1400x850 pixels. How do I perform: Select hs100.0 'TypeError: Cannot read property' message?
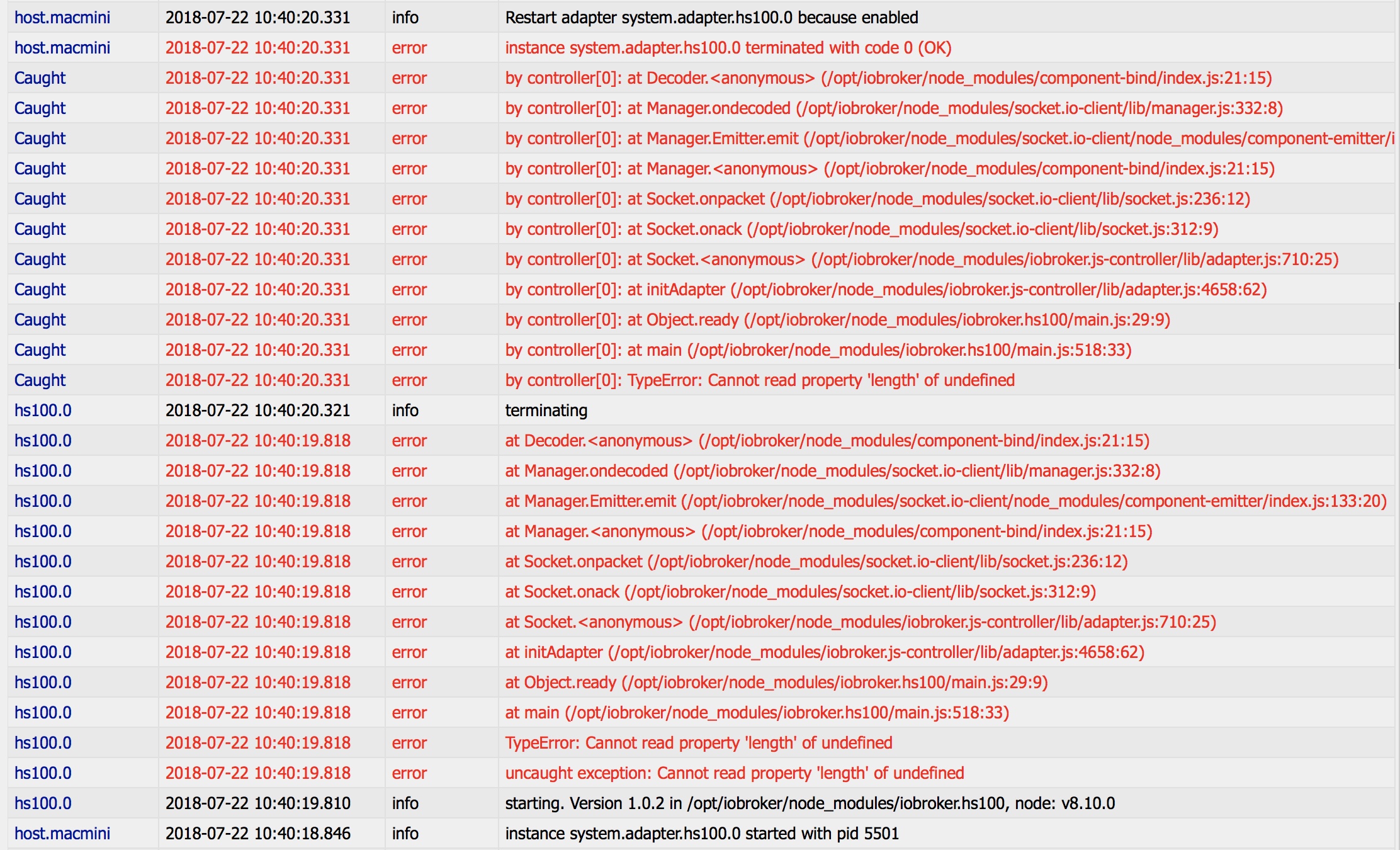699,743
